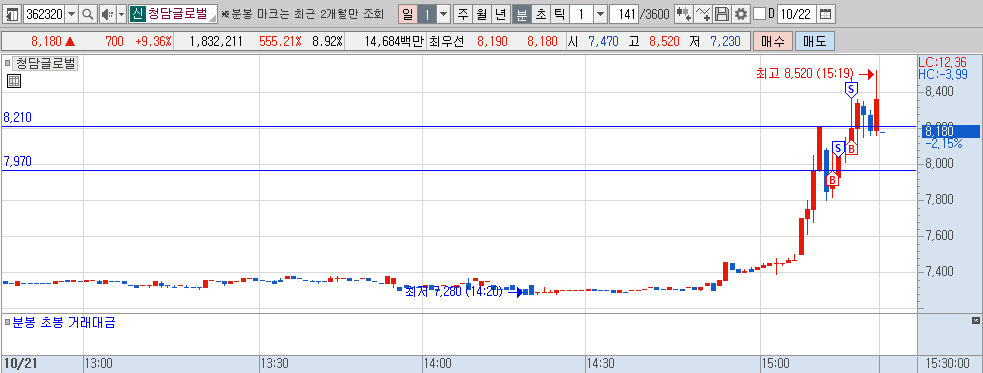
Task: Click the date field showing 10/22
Action: tap(796, 14)
